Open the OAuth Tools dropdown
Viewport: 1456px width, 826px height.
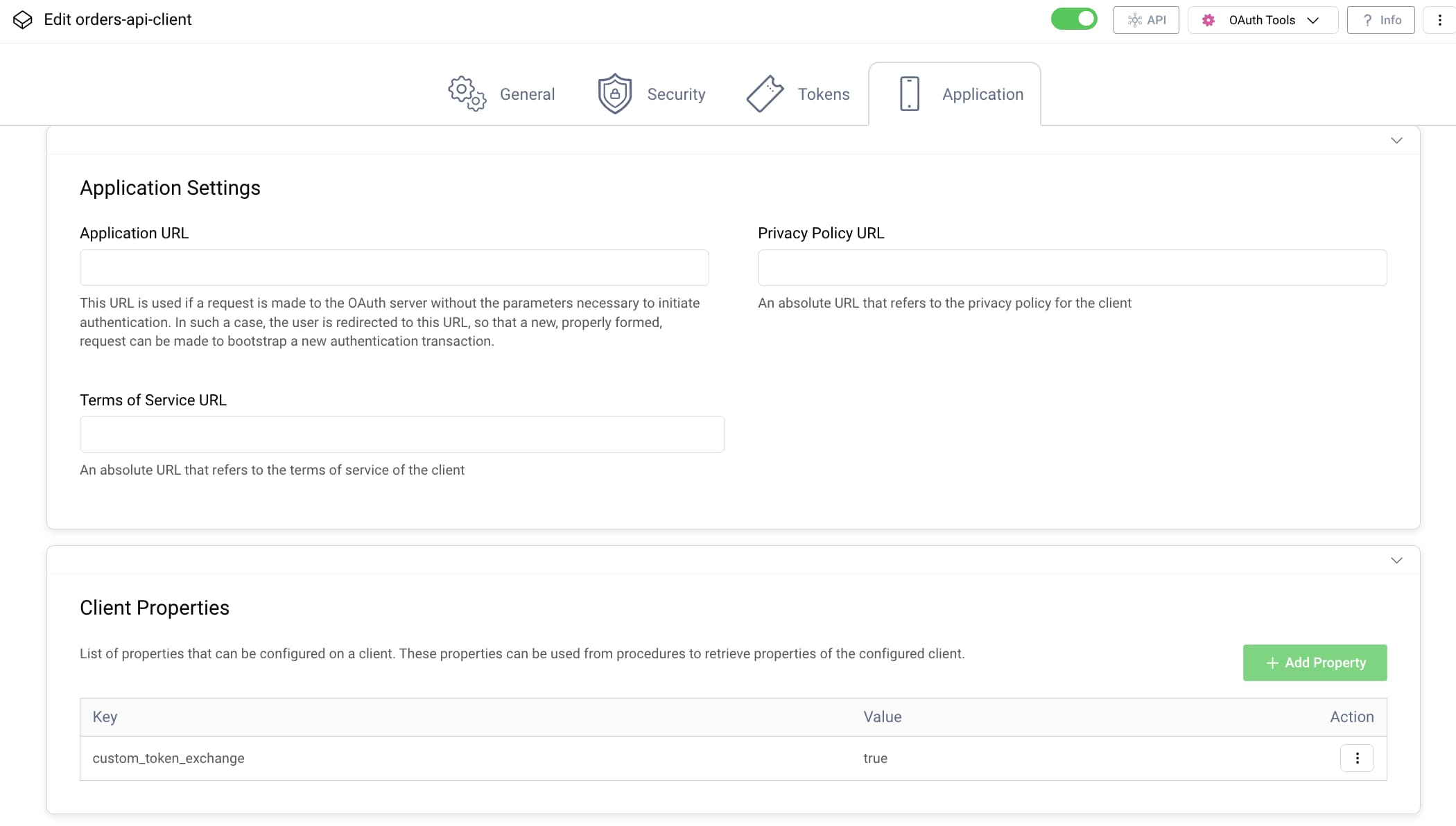tap(1312, 20)
